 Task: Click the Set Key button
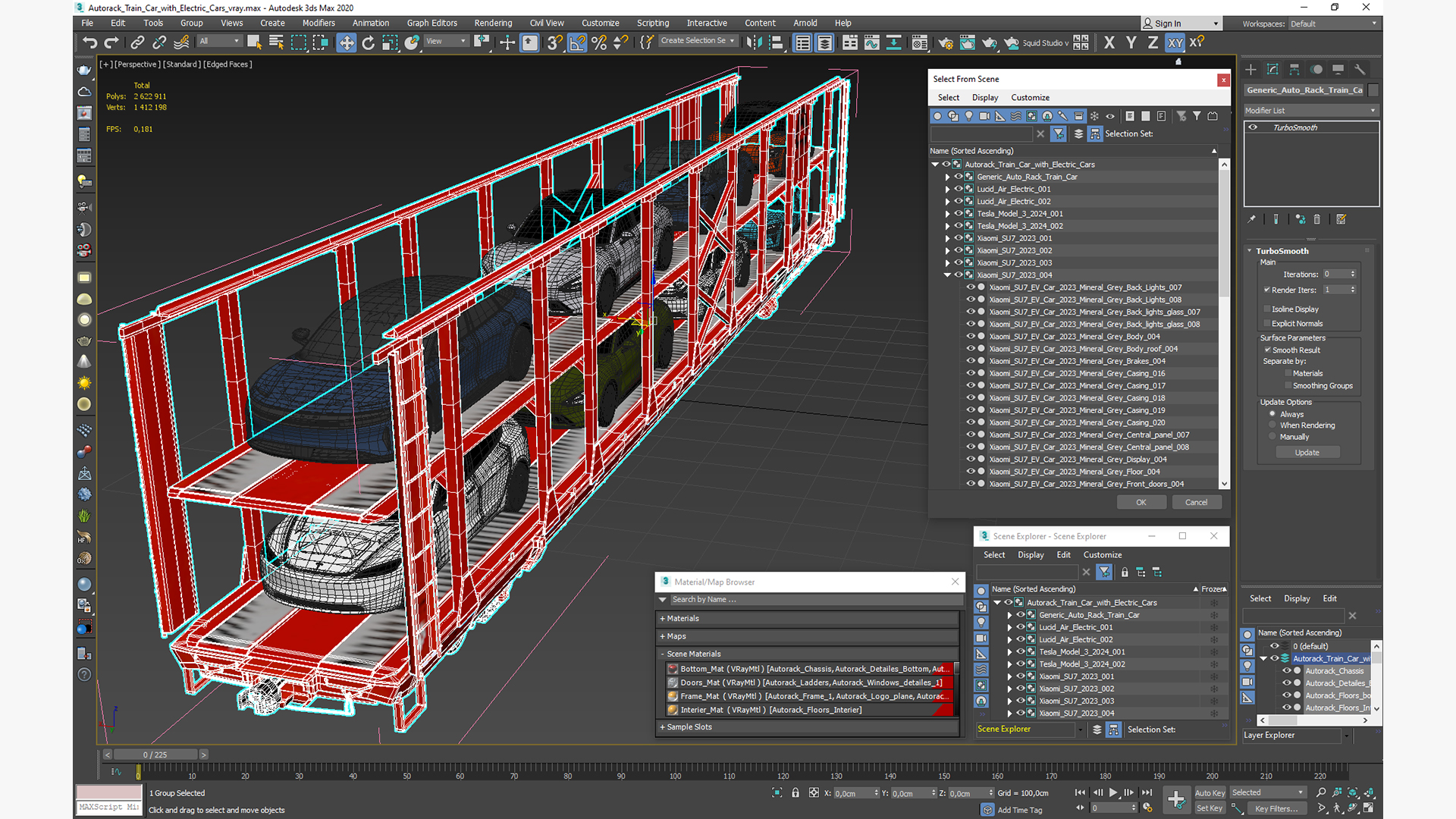click(x=1210, y=808)
